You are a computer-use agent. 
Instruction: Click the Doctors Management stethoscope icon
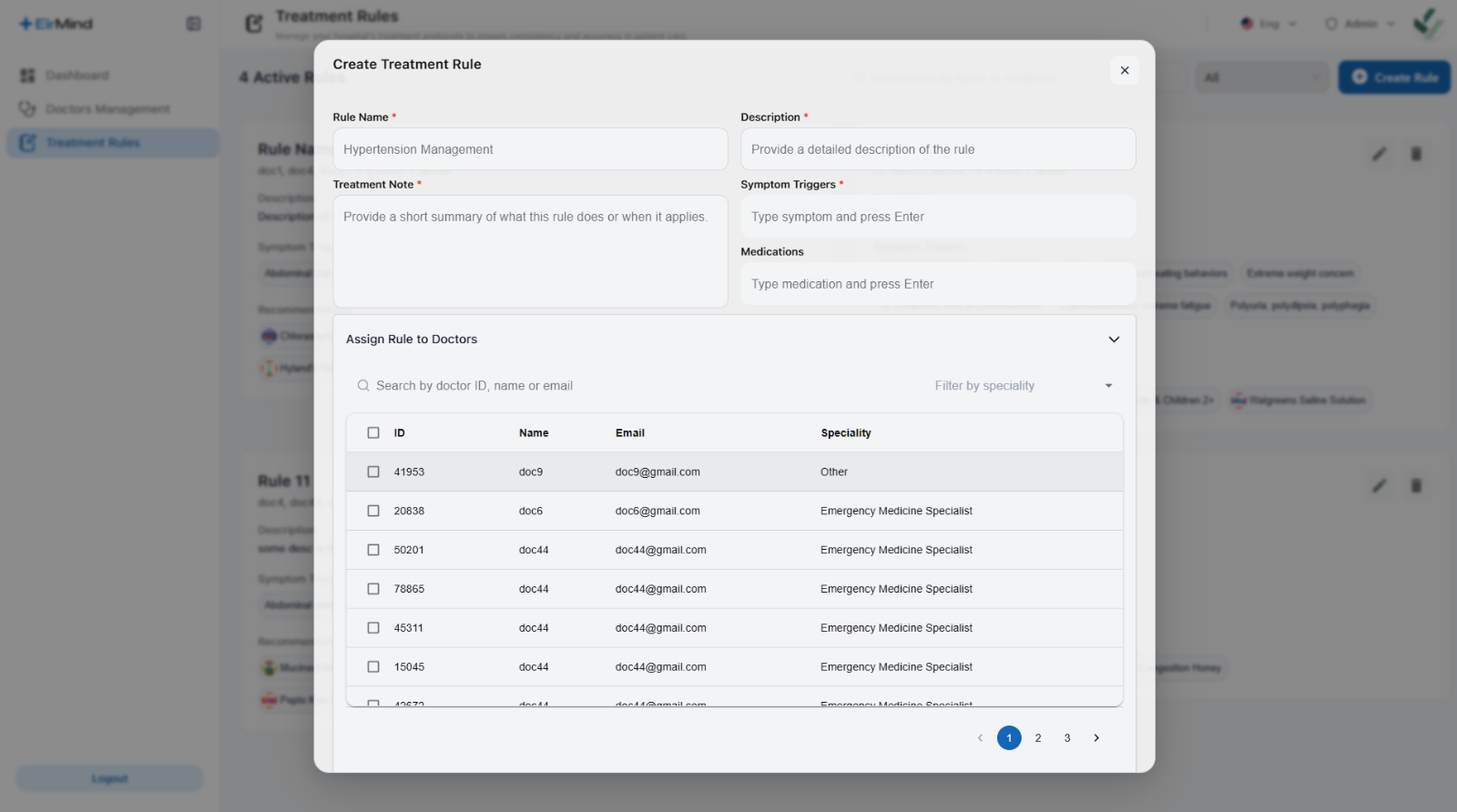27,109
